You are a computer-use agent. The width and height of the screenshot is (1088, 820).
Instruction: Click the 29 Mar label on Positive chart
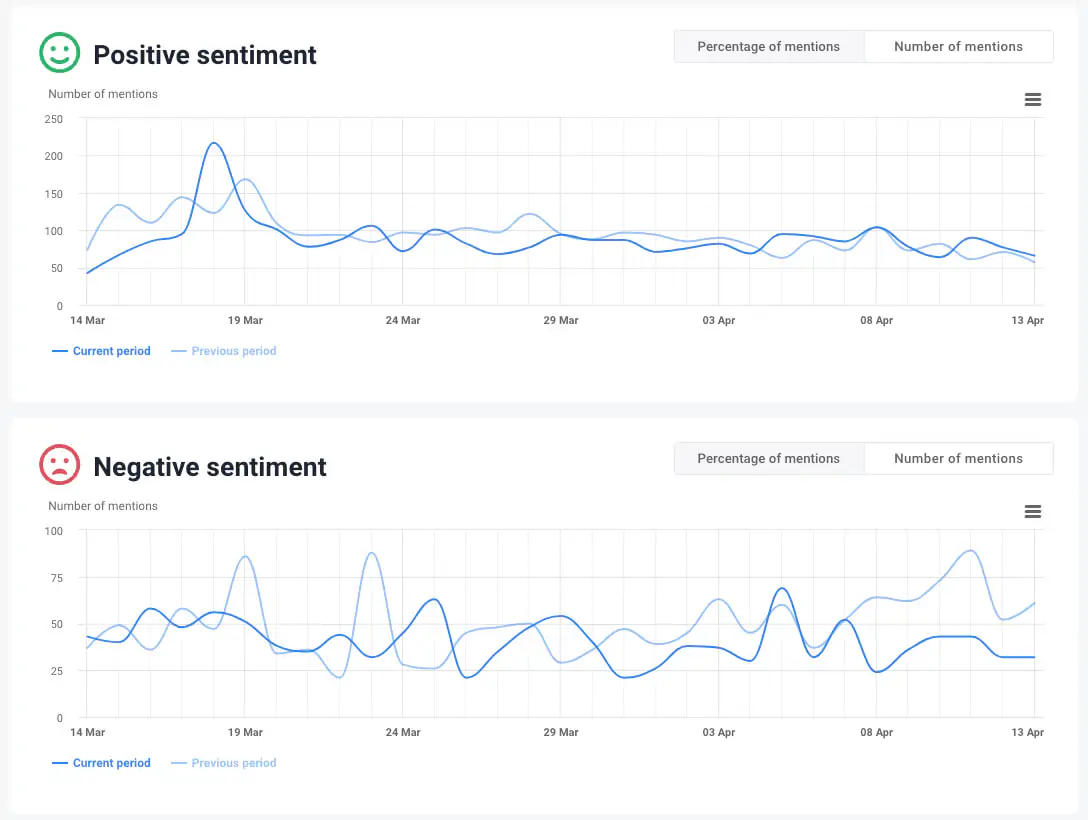point(561,321)
